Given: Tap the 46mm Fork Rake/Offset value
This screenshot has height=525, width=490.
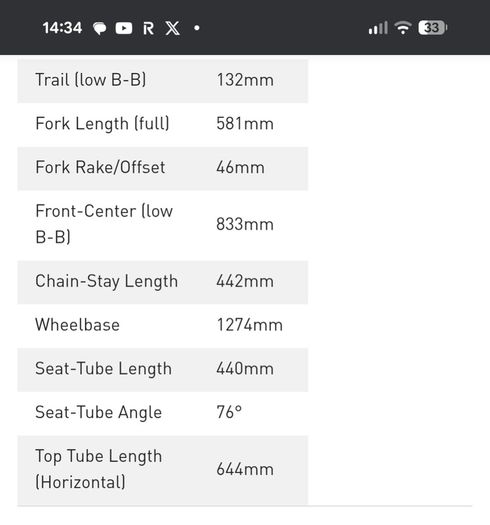Looking at the screenshot, I should (240, 167).
